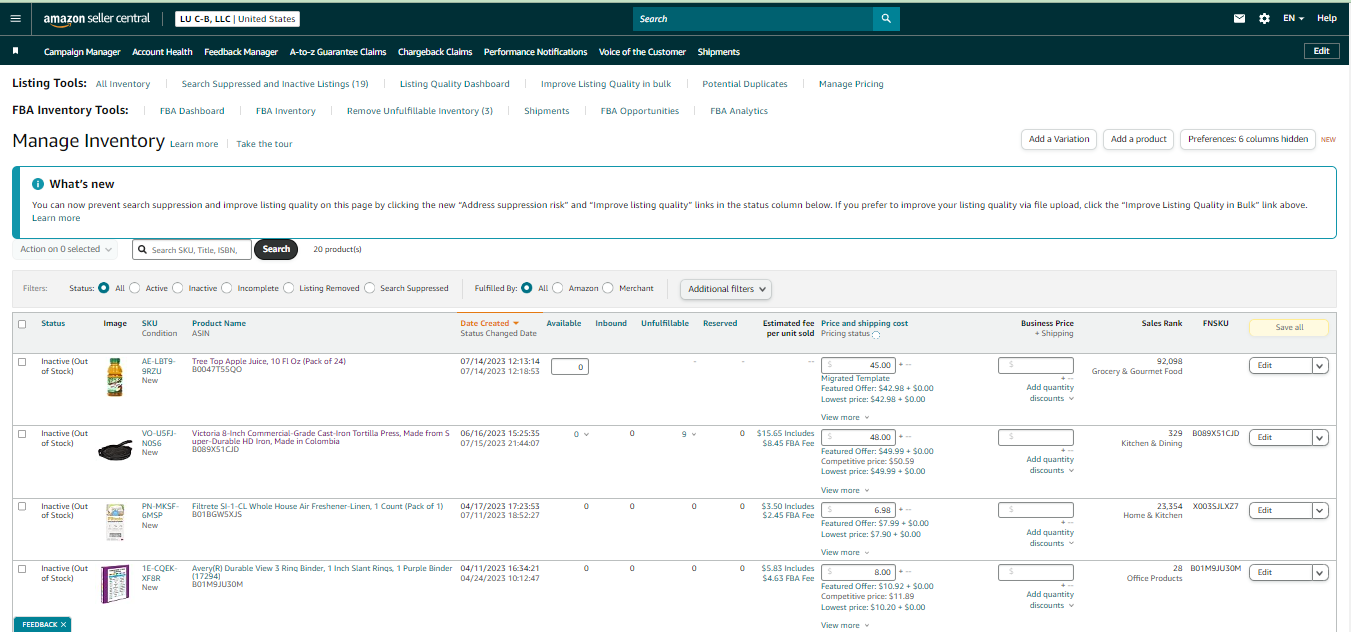Sort by Date Created column
Viewport: 1351px width, 632px height.
click(x=490, y=323)
